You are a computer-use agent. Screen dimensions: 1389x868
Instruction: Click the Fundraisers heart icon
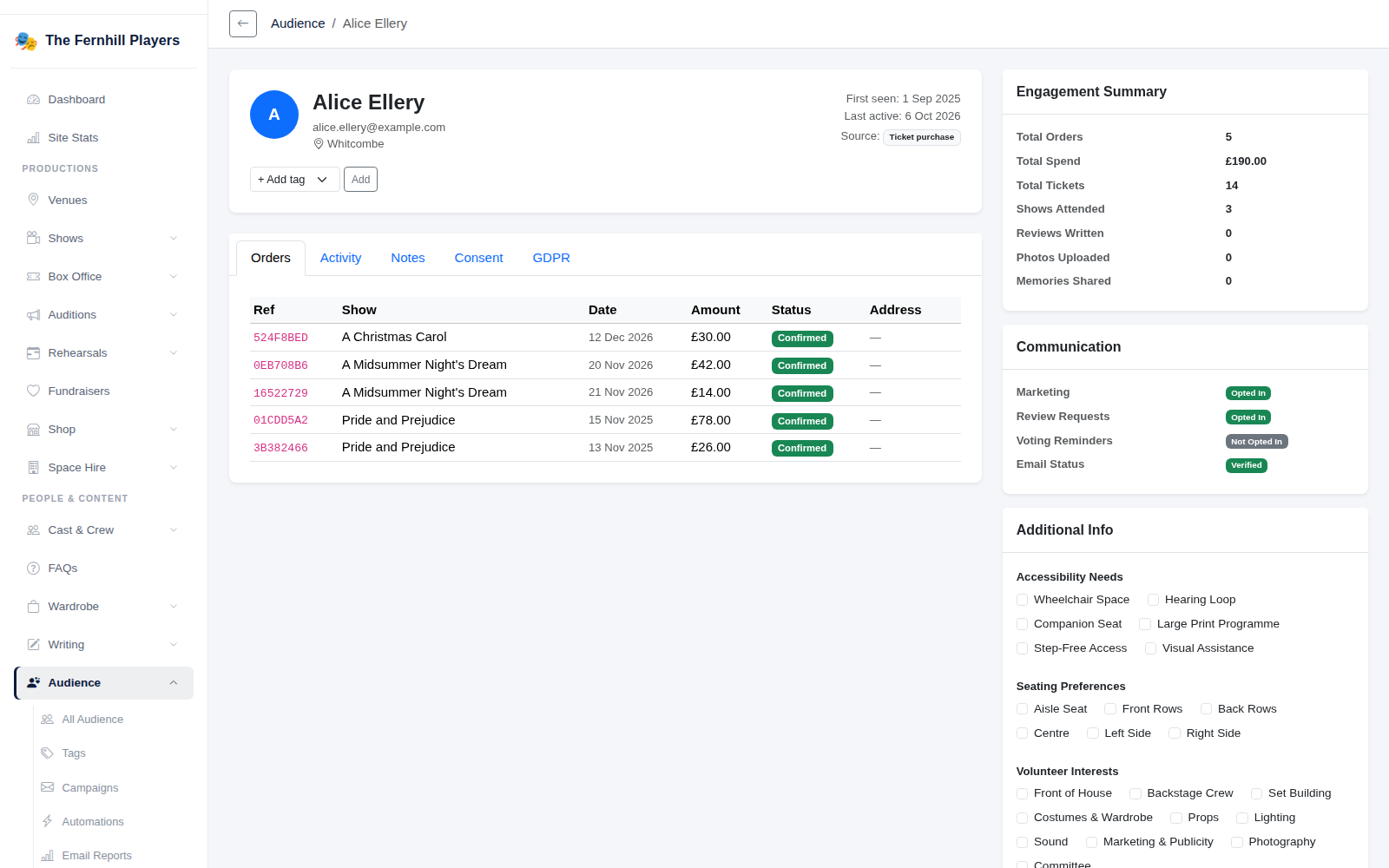click(x=33, y=391)
